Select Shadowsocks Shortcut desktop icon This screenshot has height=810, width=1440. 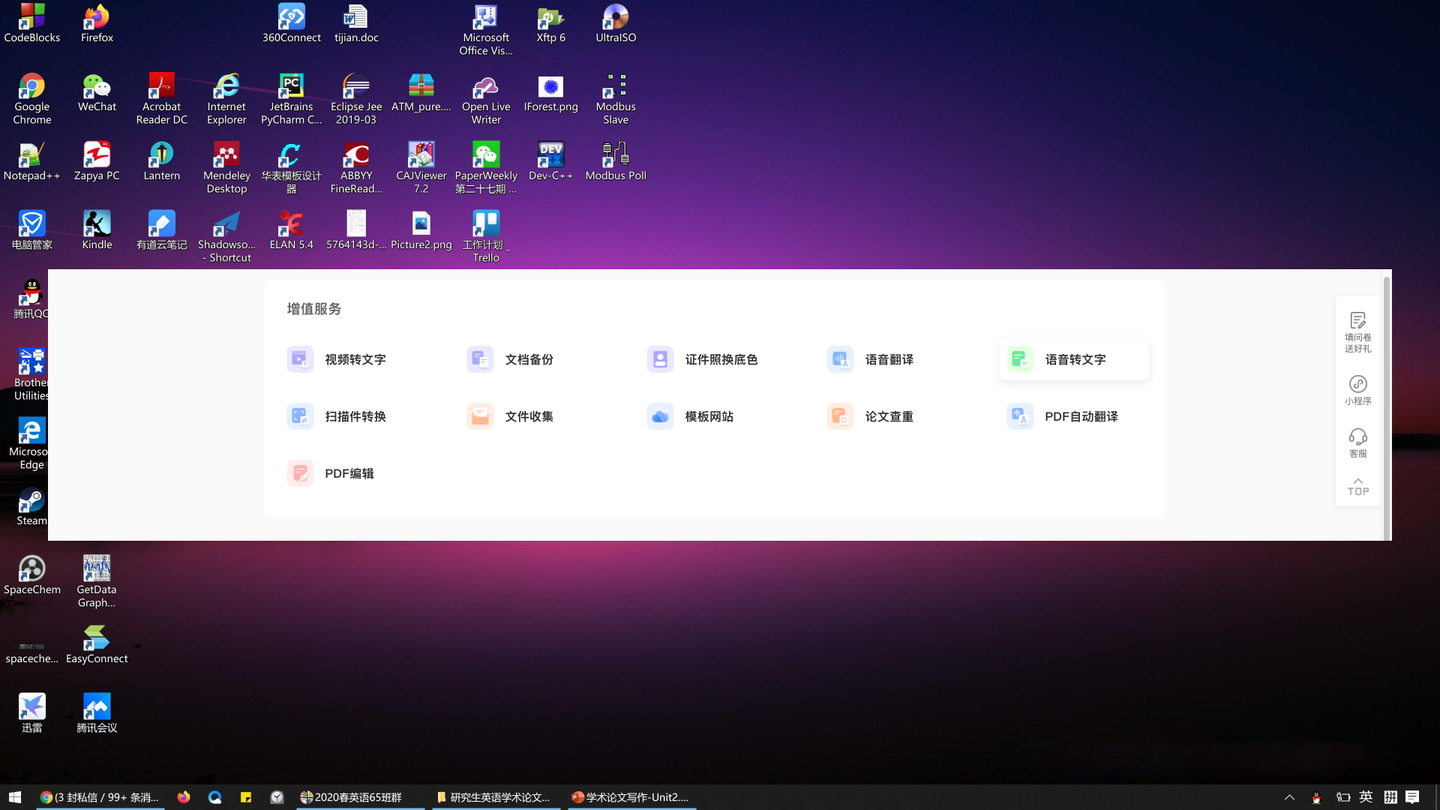pos(227,237)
